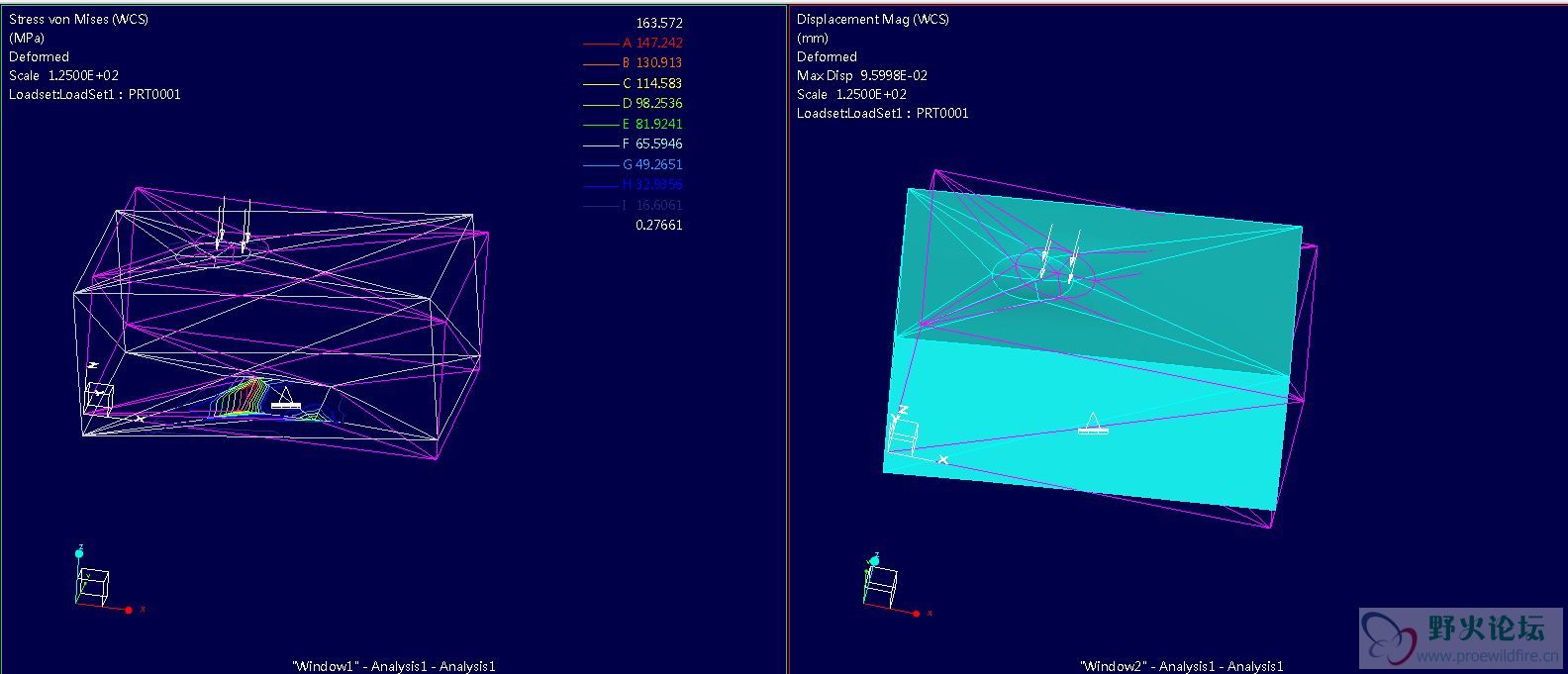Click the 'Deformed' label in Window1

click(39, 56)
